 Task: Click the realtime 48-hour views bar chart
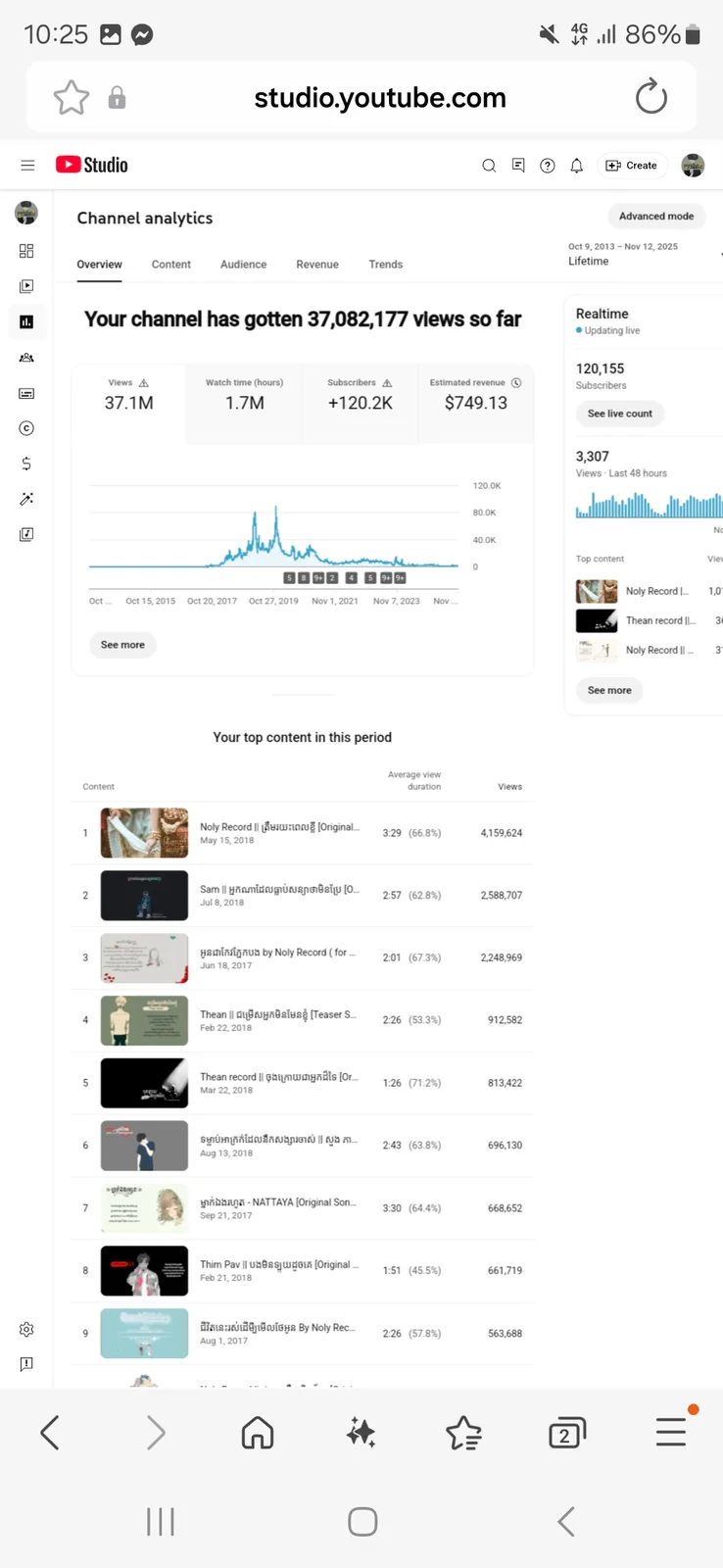coord(649,503)
